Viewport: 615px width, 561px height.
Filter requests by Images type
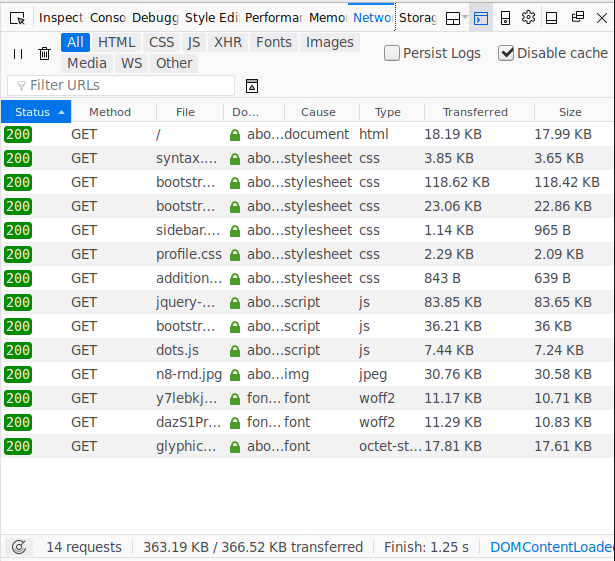(330, 42)
